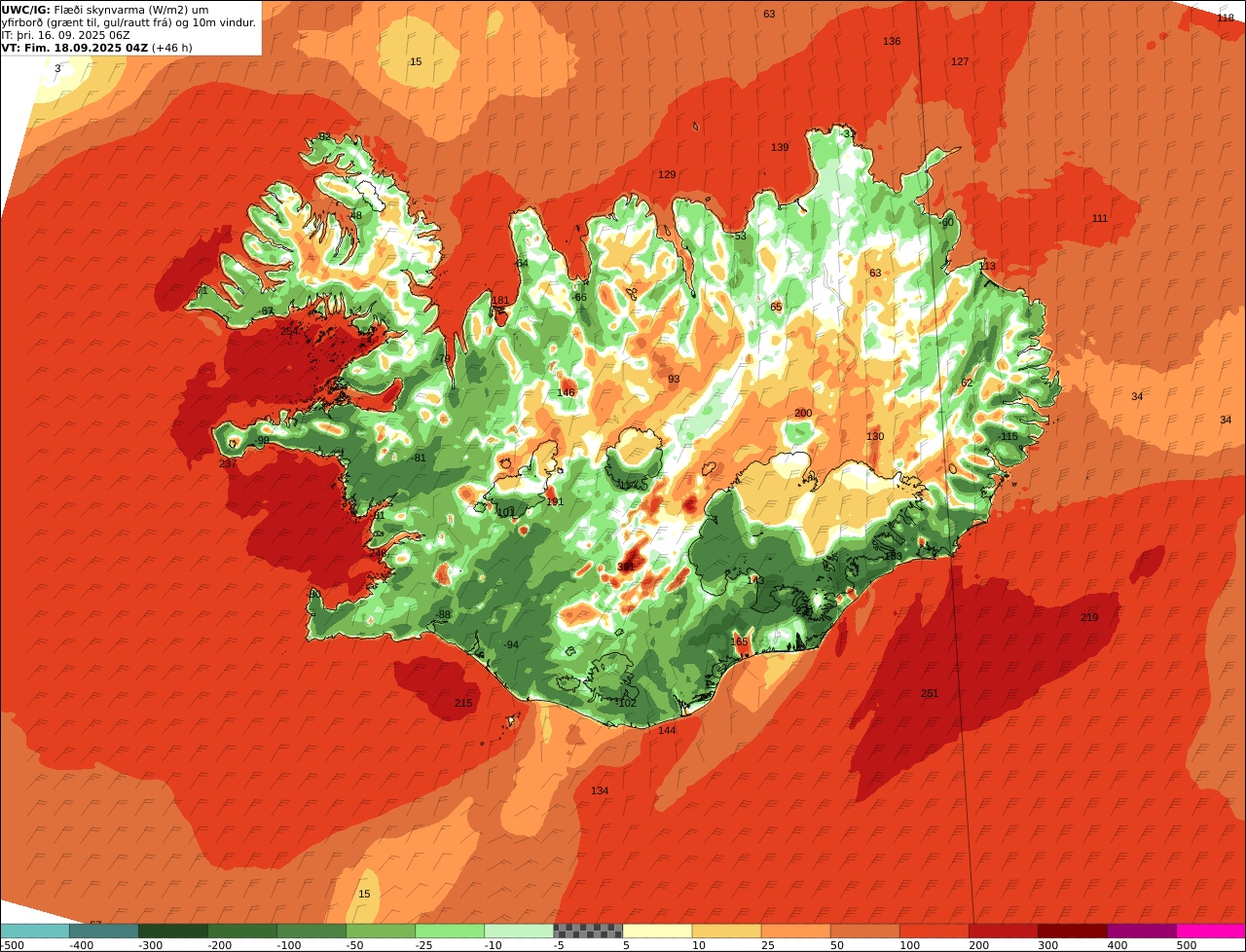Click the checkered -5 to 5 legend swatch
1246x952 pixels.
(x=588, y=931)
